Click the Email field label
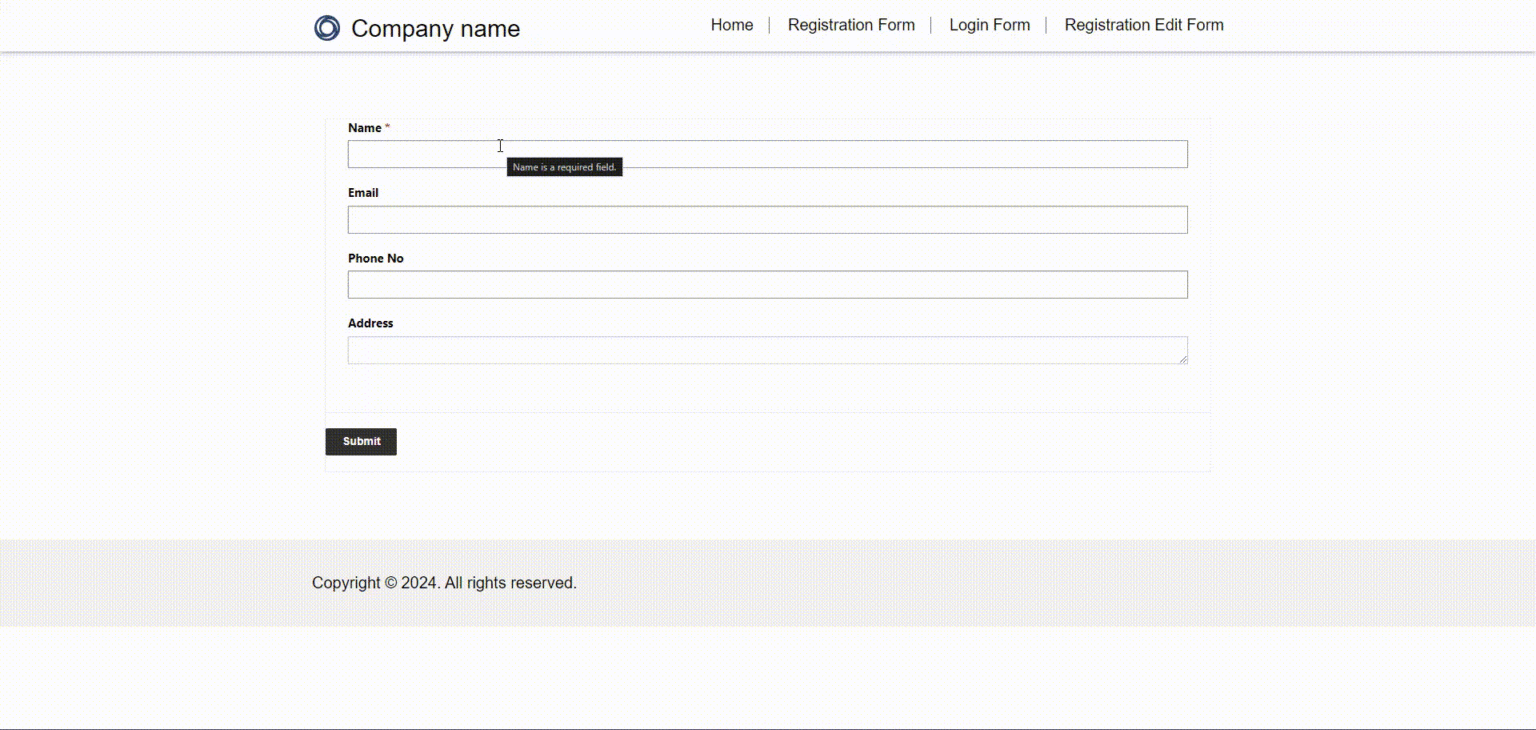The image size is (1536, 730). (x=362, y=192)
